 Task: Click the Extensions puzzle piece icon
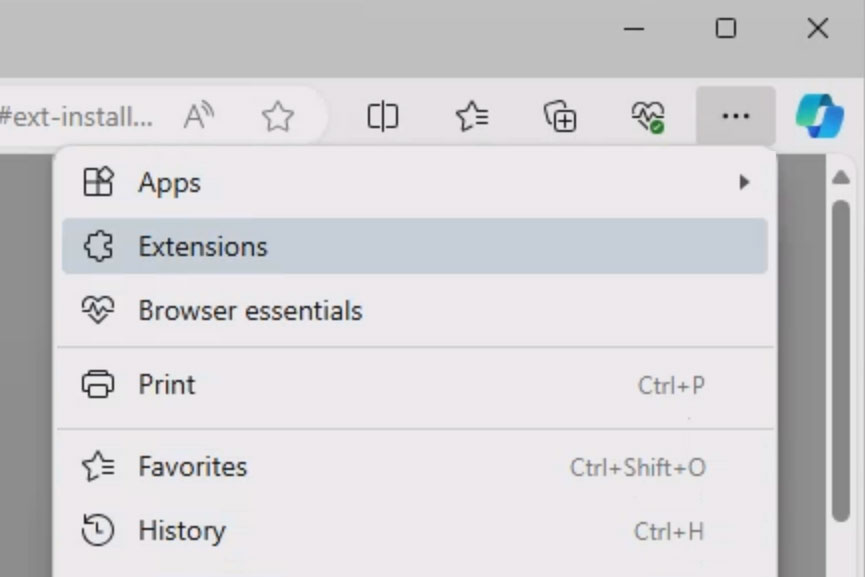point(97,246)
